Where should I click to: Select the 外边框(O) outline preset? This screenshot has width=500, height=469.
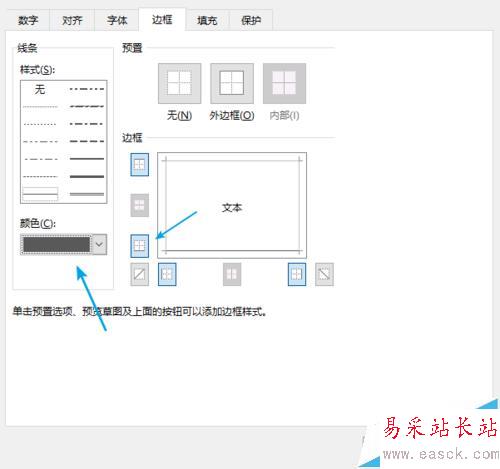pos(232,84)
